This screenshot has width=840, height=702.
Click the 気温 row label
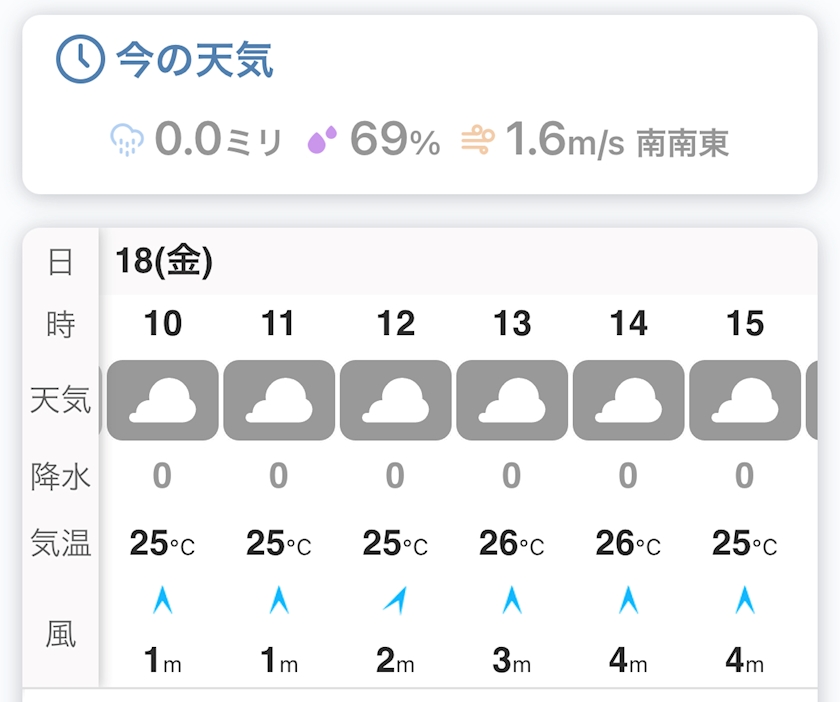pos(61,543)
